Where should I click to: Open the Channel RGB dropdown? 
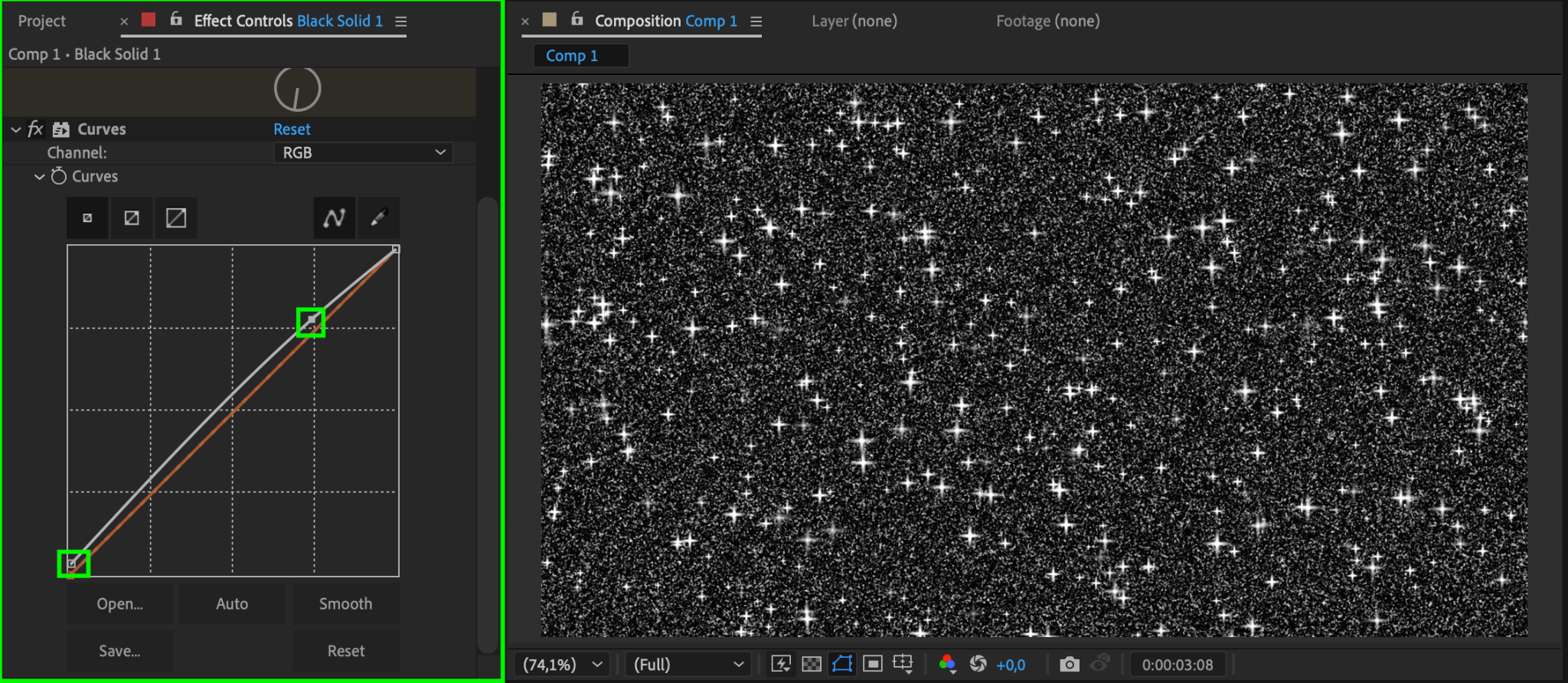coord(363,152)
